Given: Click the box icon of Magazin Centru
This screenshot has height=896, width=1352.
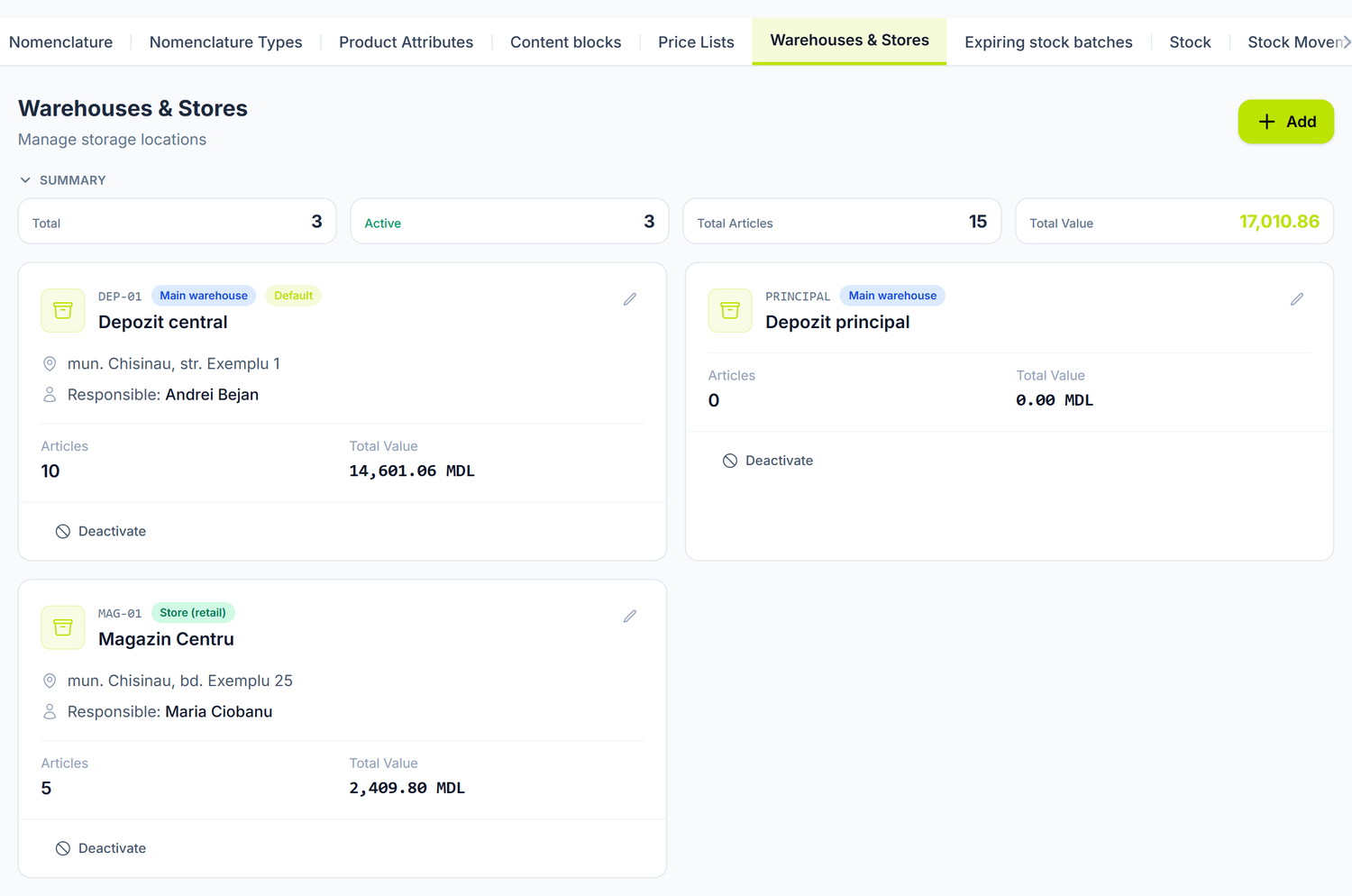Looking at the screenshot, I should tap(63, 627).
